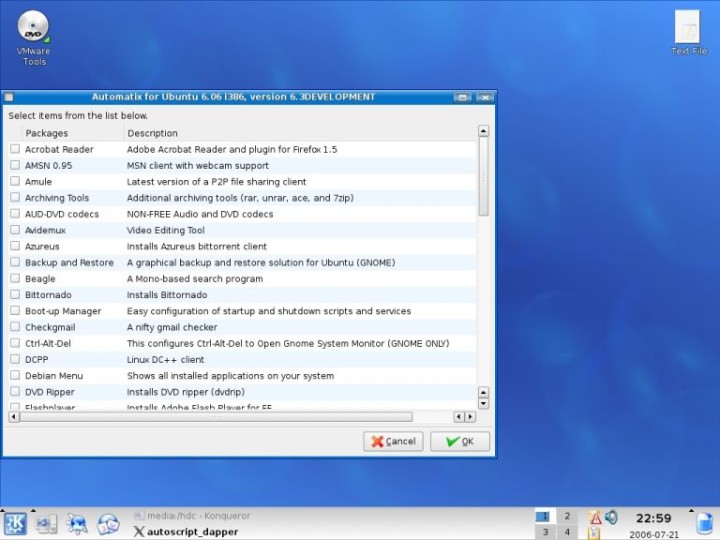Switch to virtual desktop 1
The width and height of the screenshot is (720, 540).
click(545, 516)
